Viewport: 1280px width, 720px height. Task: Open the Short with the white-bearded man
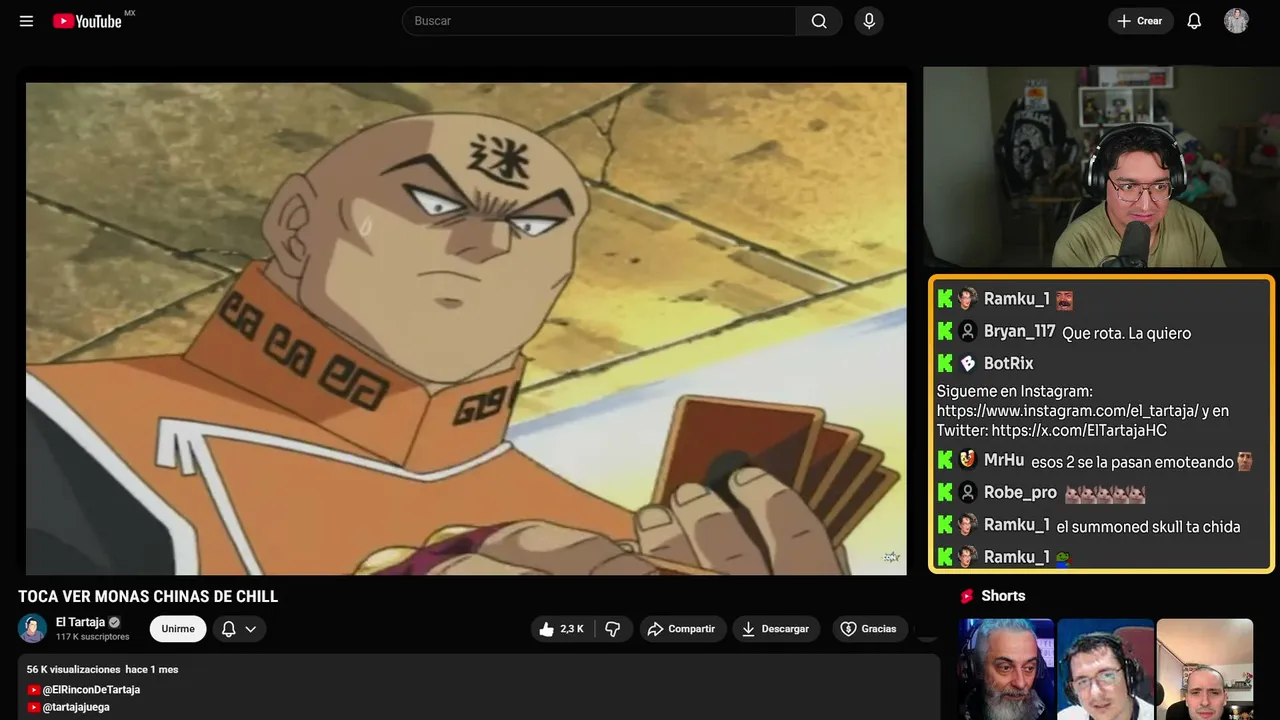[1006, 669]
